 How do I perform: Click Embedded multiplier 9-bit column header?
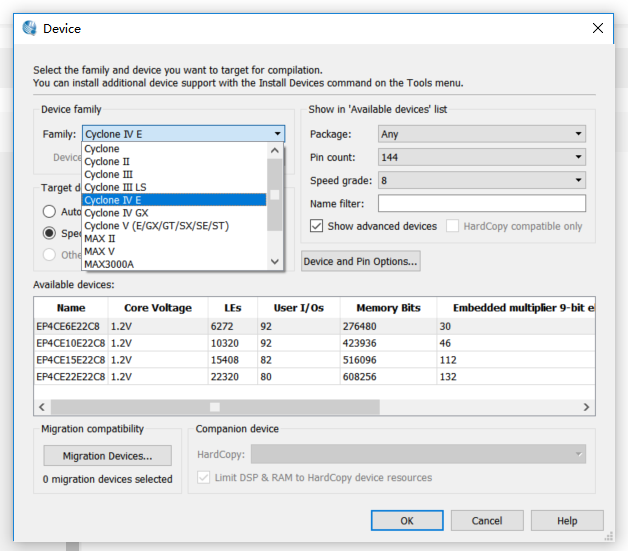coord(516,308)
